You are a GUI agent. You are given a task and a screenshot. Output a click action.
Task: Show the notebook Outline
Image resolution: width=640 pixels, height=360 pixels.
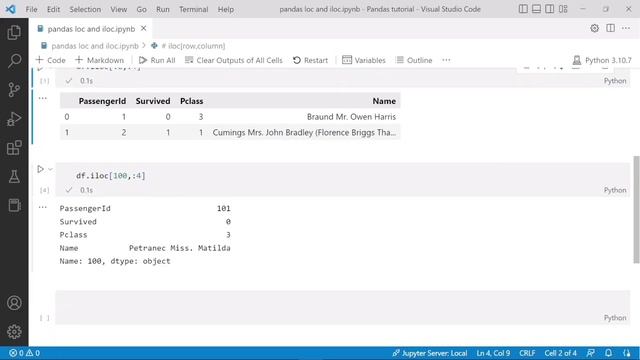(x=414, y=60)
